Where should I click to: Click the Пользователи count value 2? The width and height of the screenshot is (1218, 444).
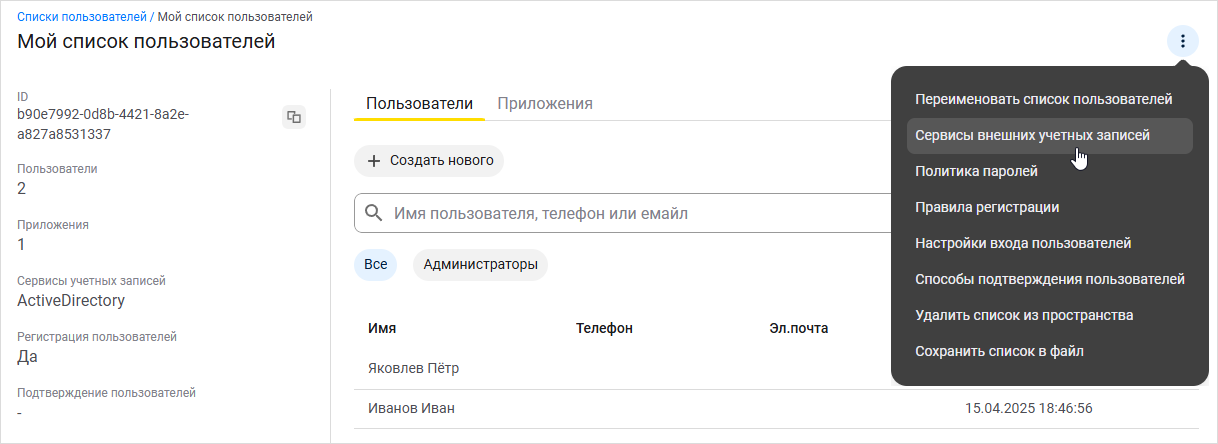point(22,188)
